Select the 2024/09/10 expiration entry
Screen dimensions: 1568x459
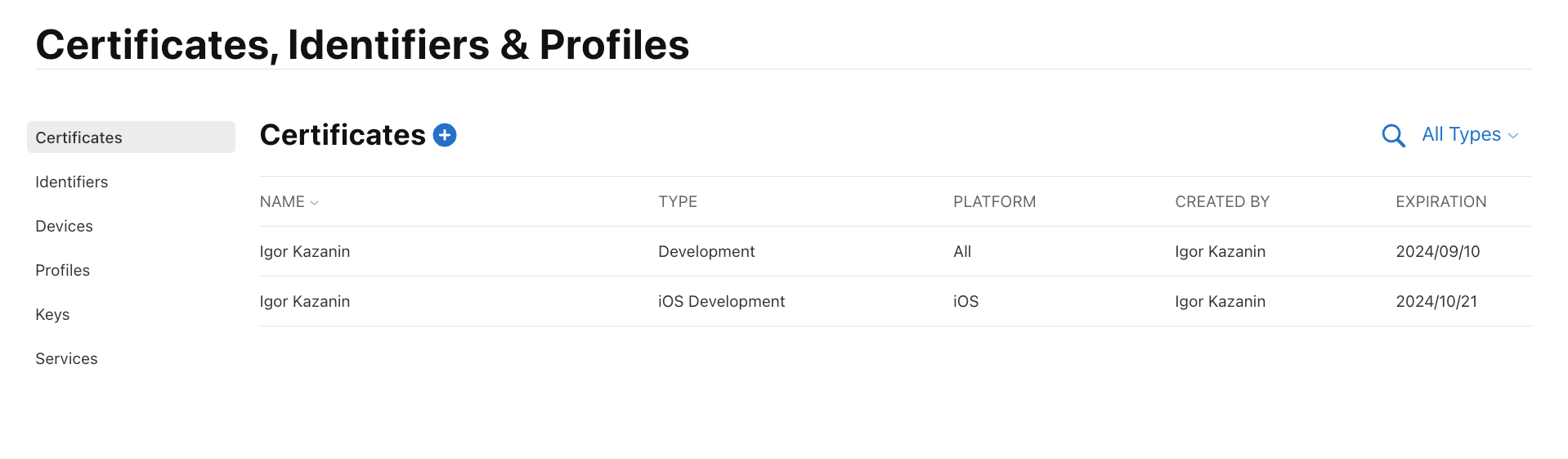tap(1438, 251)
